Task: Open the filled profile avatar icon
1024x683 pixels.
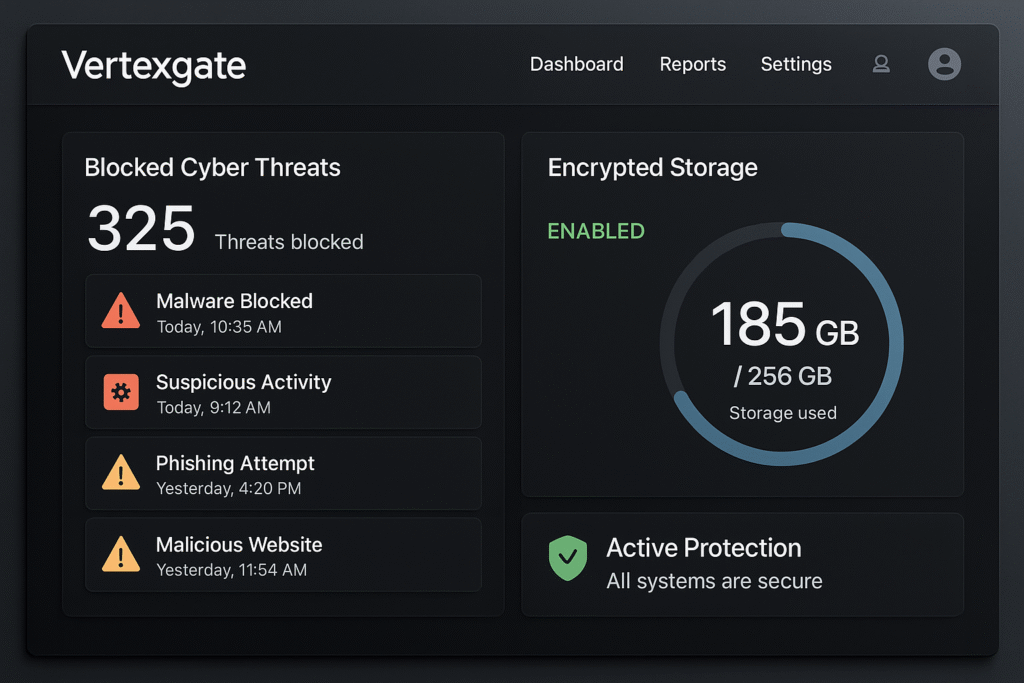Action: pos(944,64)
